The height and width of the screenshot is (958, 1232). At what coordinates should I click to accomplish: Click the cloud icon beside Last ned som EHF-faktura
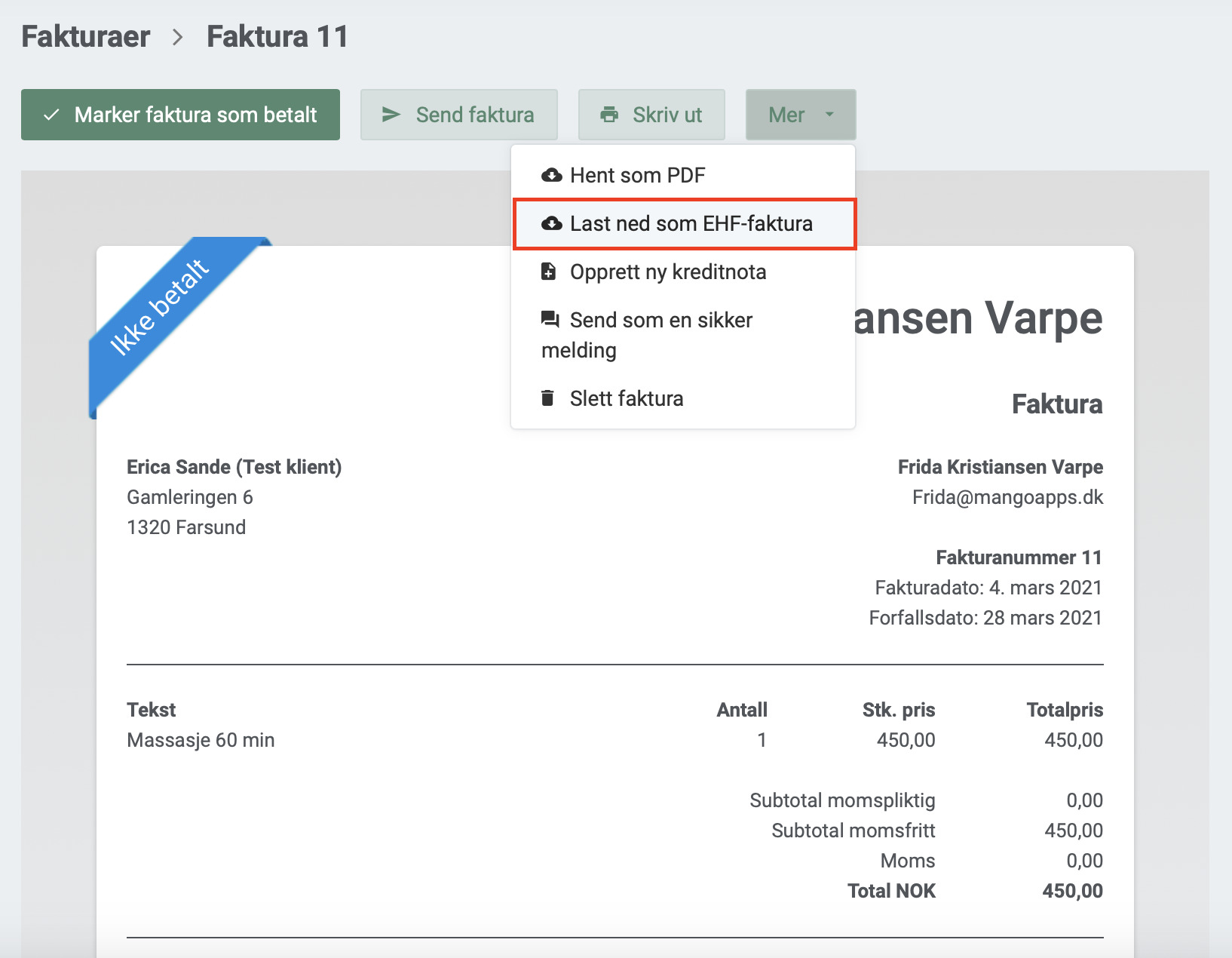[552, 224]
